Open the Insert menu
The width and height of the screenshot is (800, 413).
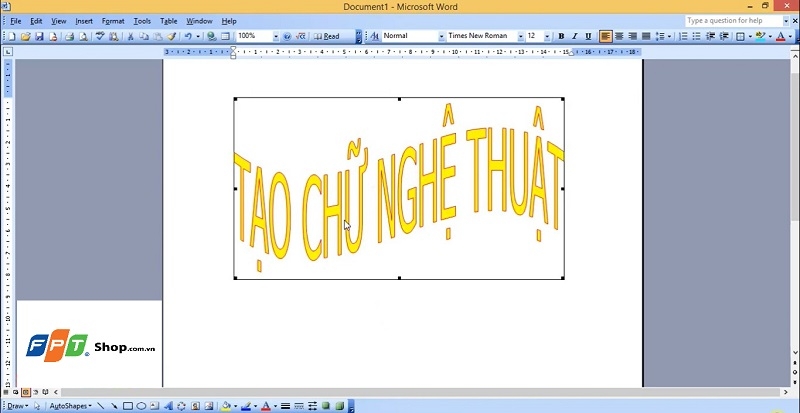point(84,21)
